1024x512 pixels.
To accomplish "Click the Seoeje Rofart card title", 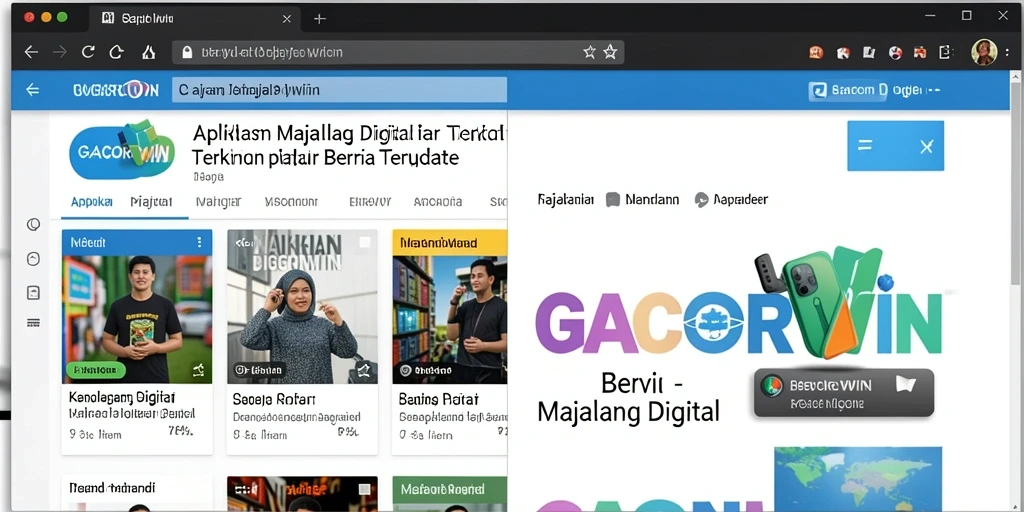I will (x=274, y=398).
